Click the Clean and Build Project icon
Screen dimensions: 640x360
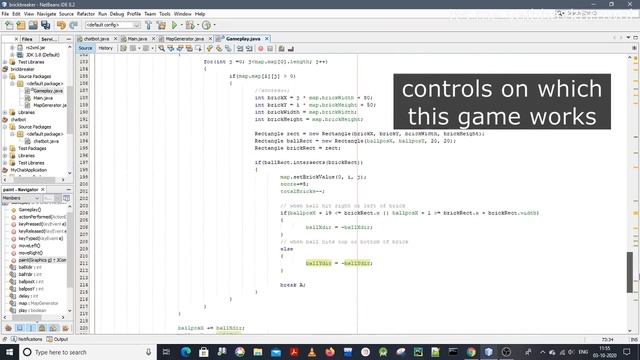click(161, 25)
